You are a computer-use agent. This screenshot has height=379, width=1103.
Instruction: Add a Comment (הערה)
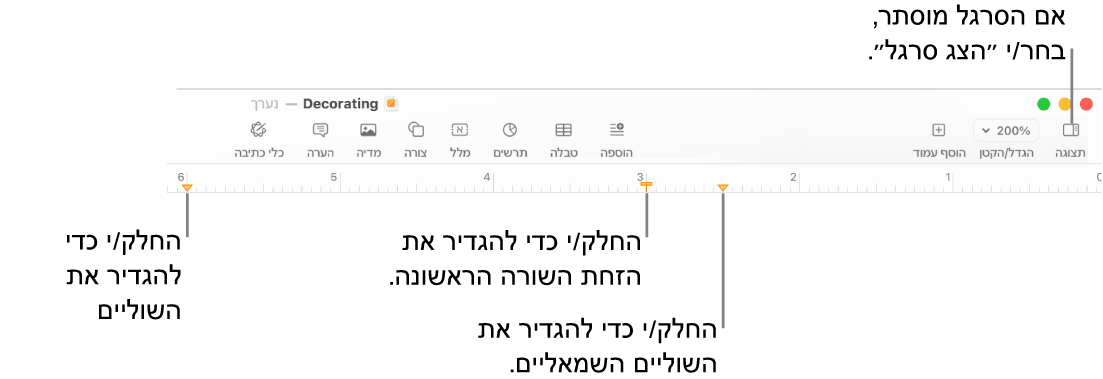click(320, 130)
